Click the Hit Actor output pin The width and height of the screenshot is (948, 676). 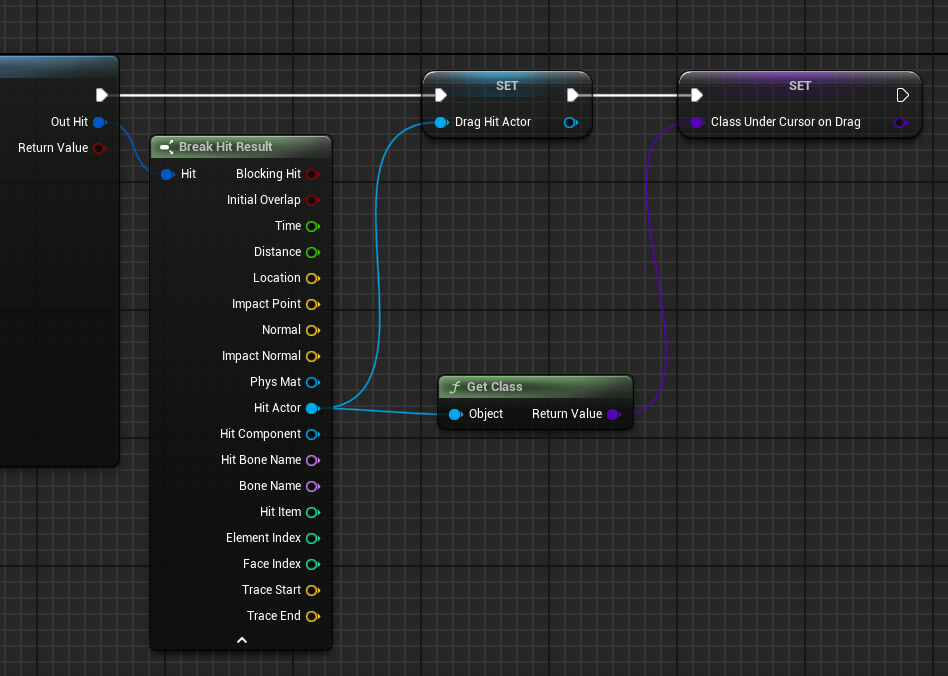click(x=312, y=408)
